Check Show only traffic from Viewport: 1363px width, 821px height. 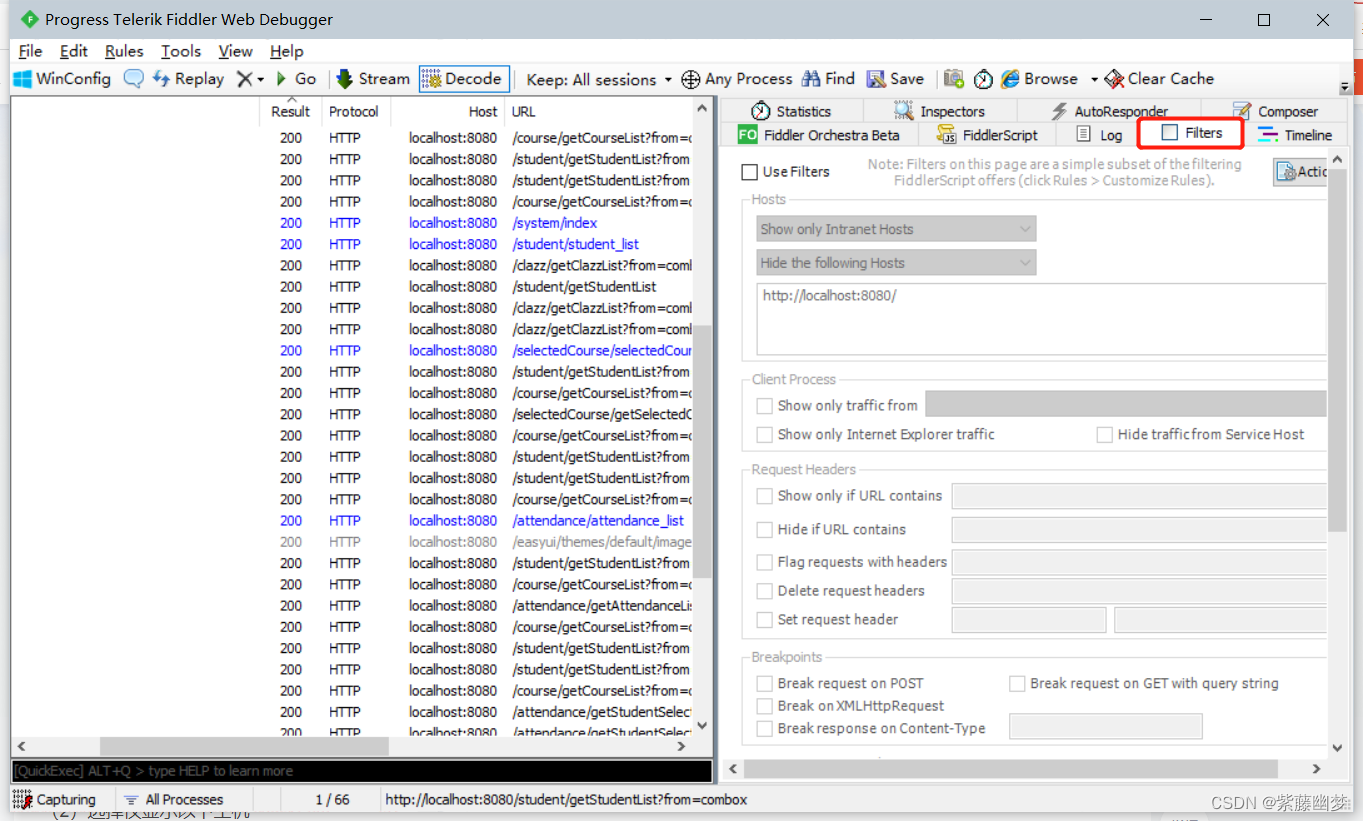click(765, 406)
